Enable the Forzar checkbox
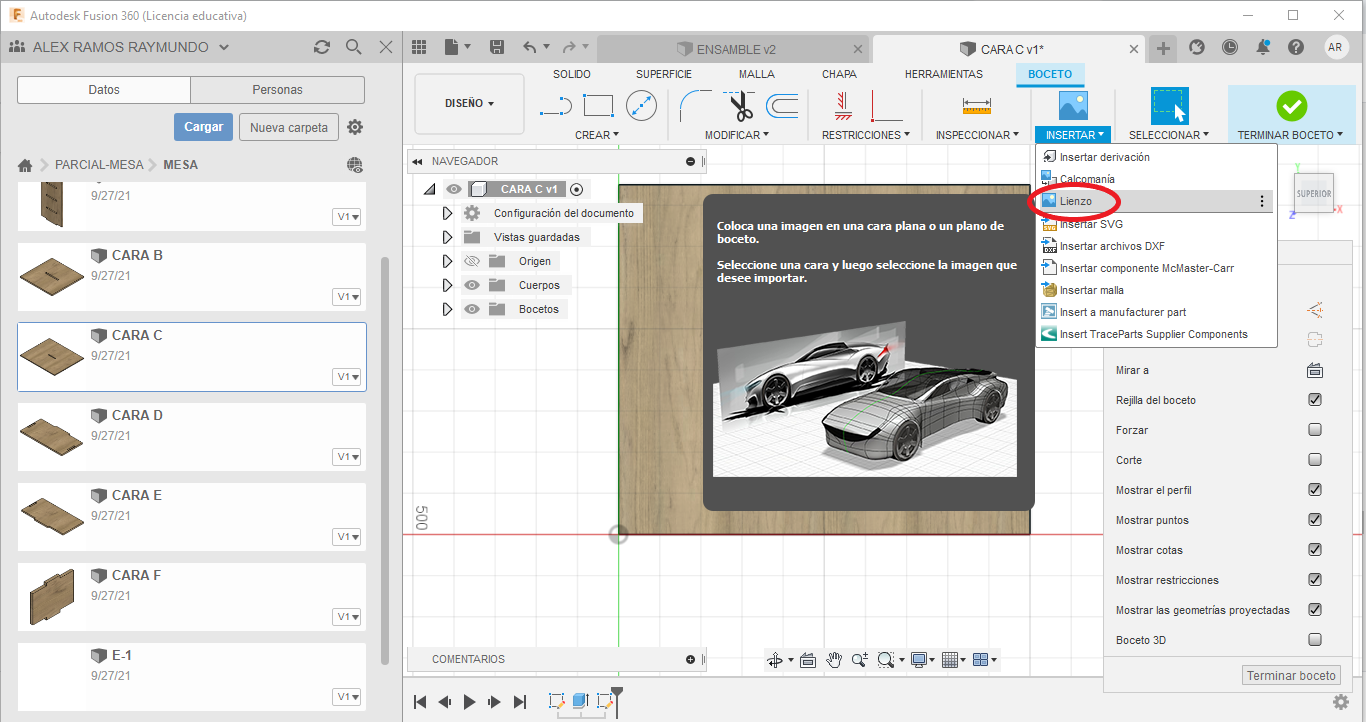This screenshot has height=722, width=1366. coord(1315,430)
